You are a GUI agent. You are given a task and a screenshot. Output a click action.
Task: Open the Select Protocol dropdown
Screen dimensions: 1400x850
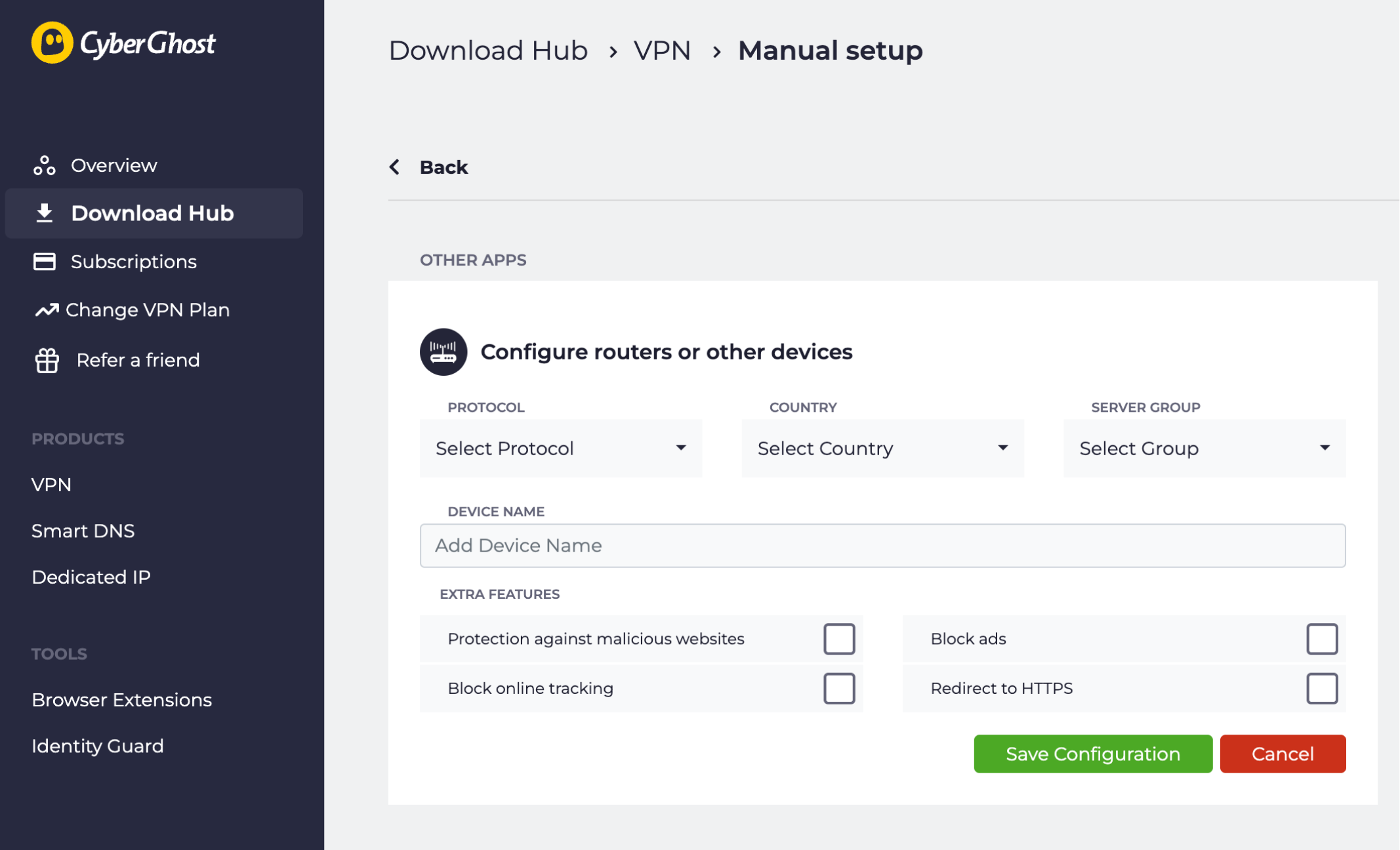click(561, 448)
